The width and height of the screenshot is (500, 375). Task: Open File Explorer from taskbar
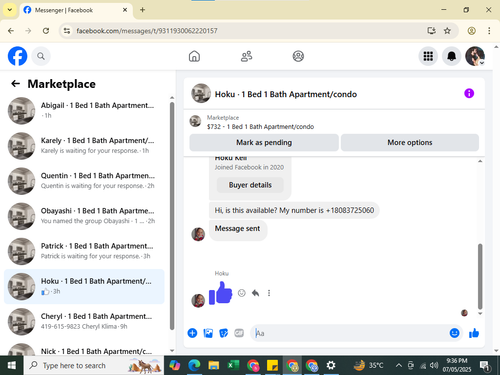pyautogui.click(x=214, y=365)
